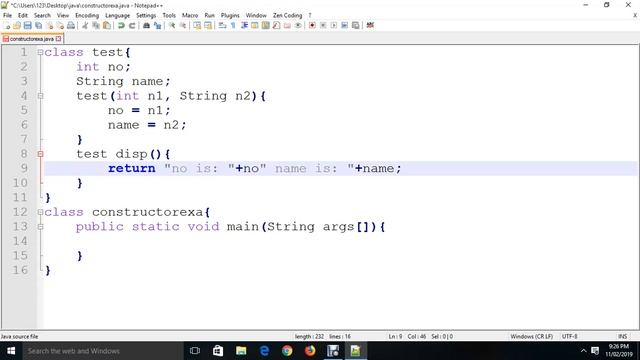Open the Macro menu

pos(190,16)
